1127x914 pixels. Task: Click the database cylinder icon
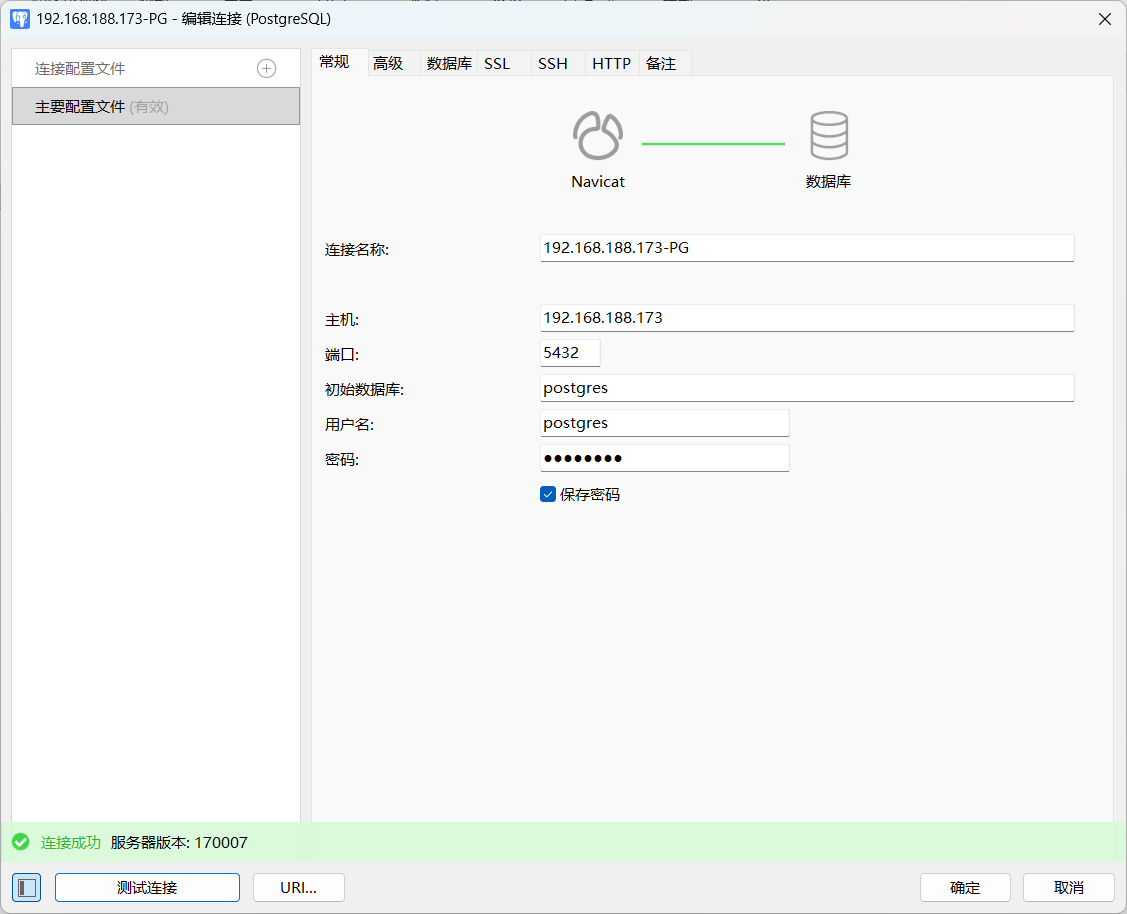pos(829,136)
